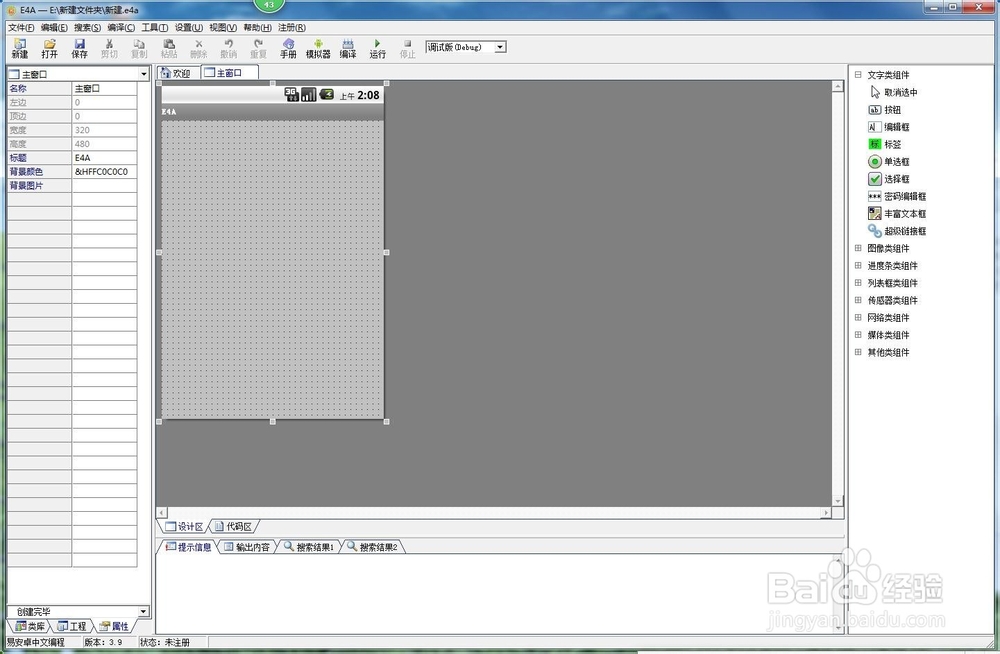Viewport: 1000px width, 654px height.
Task: Open the 创建完毕 event dropdown
Action: [143, 611]
